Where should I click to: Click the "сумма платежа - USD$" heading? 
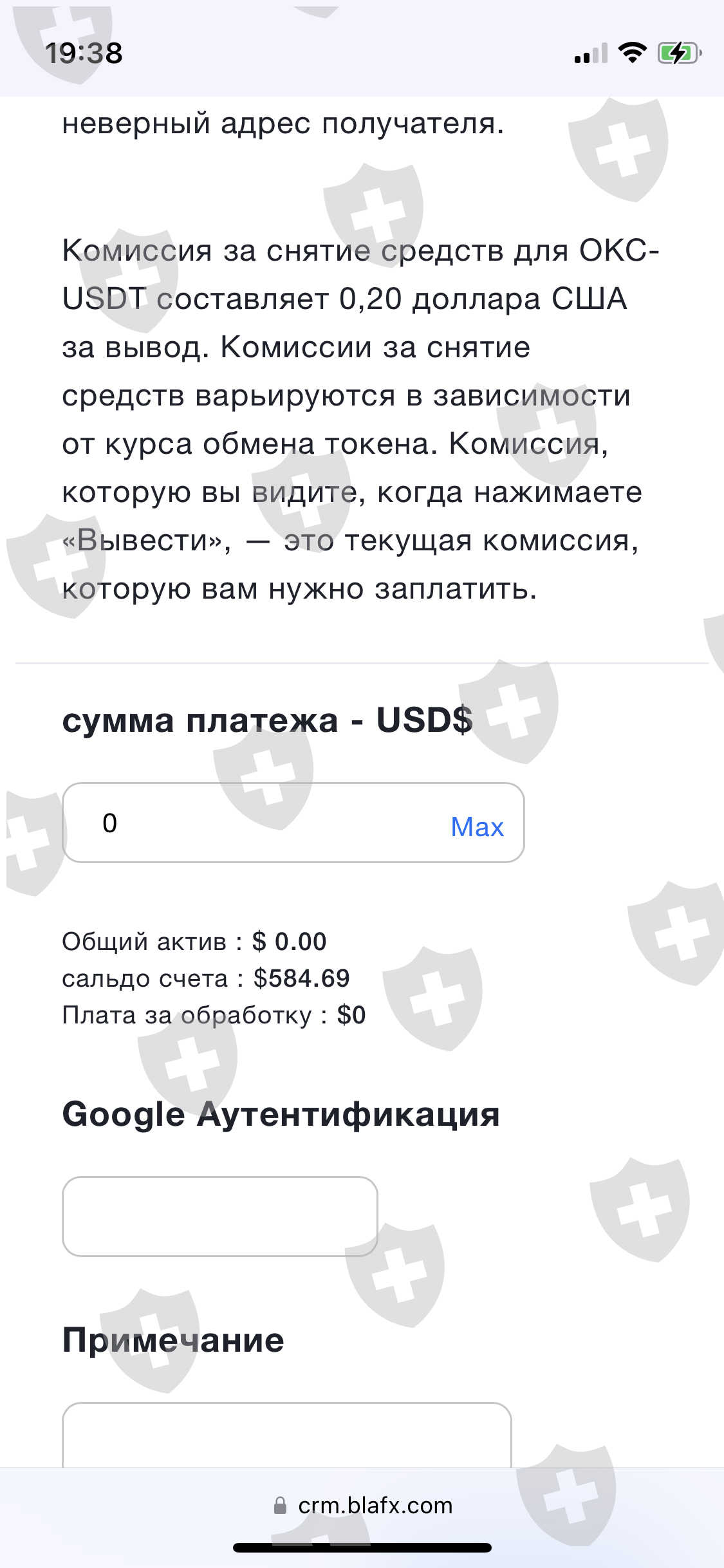coord(267,720)
